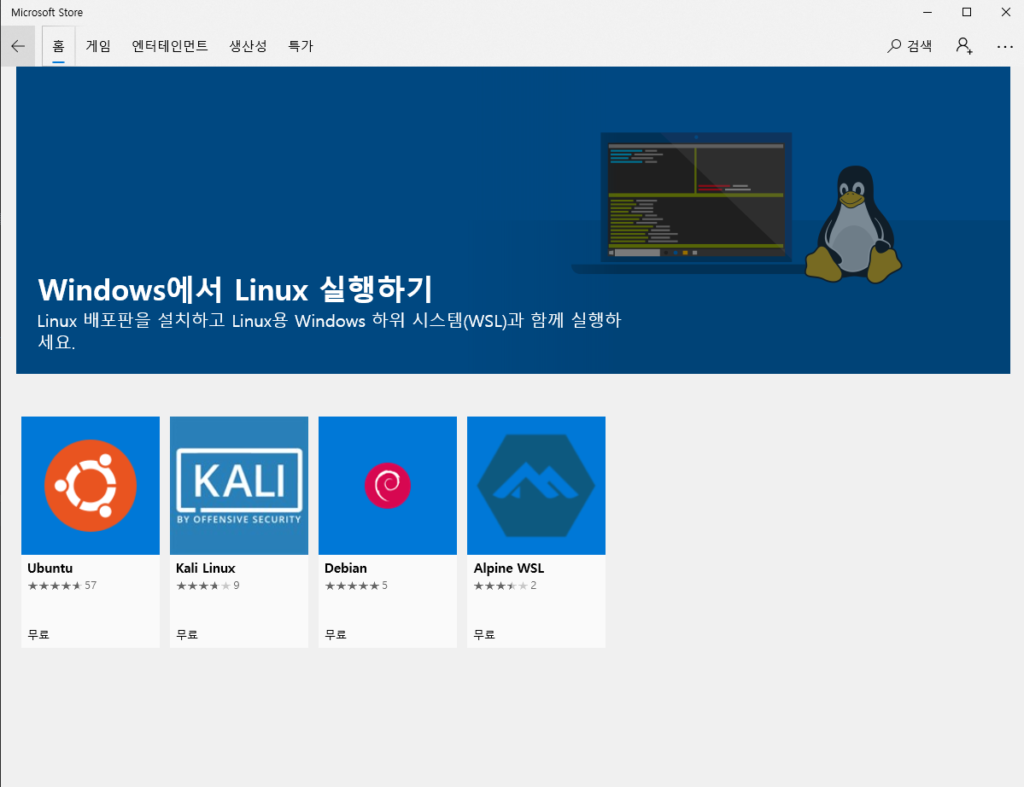Click the Kali Linux star rating 9

208,585
